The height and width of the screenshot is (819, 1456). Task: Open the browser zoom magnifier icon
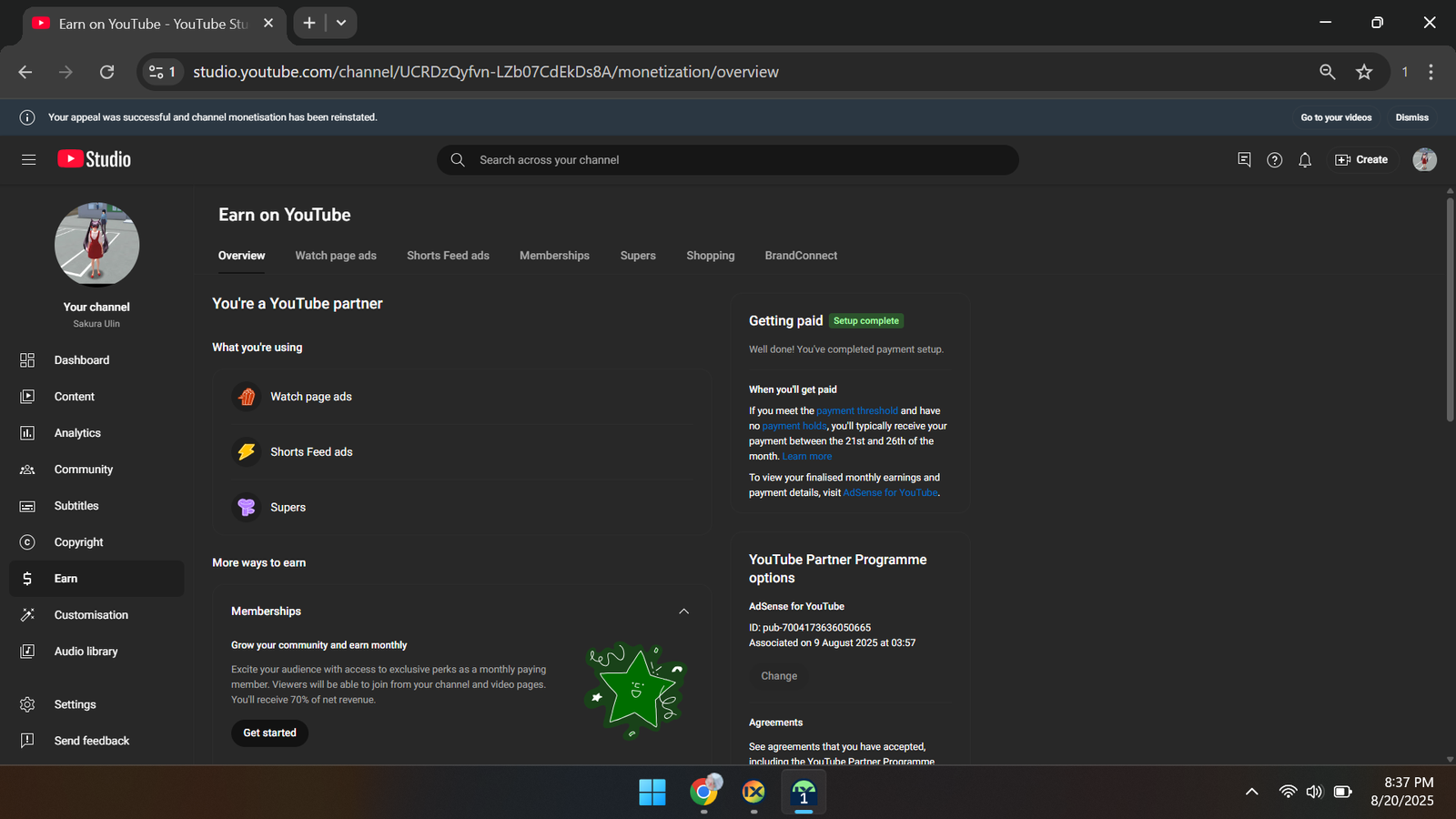point(1328,72)
